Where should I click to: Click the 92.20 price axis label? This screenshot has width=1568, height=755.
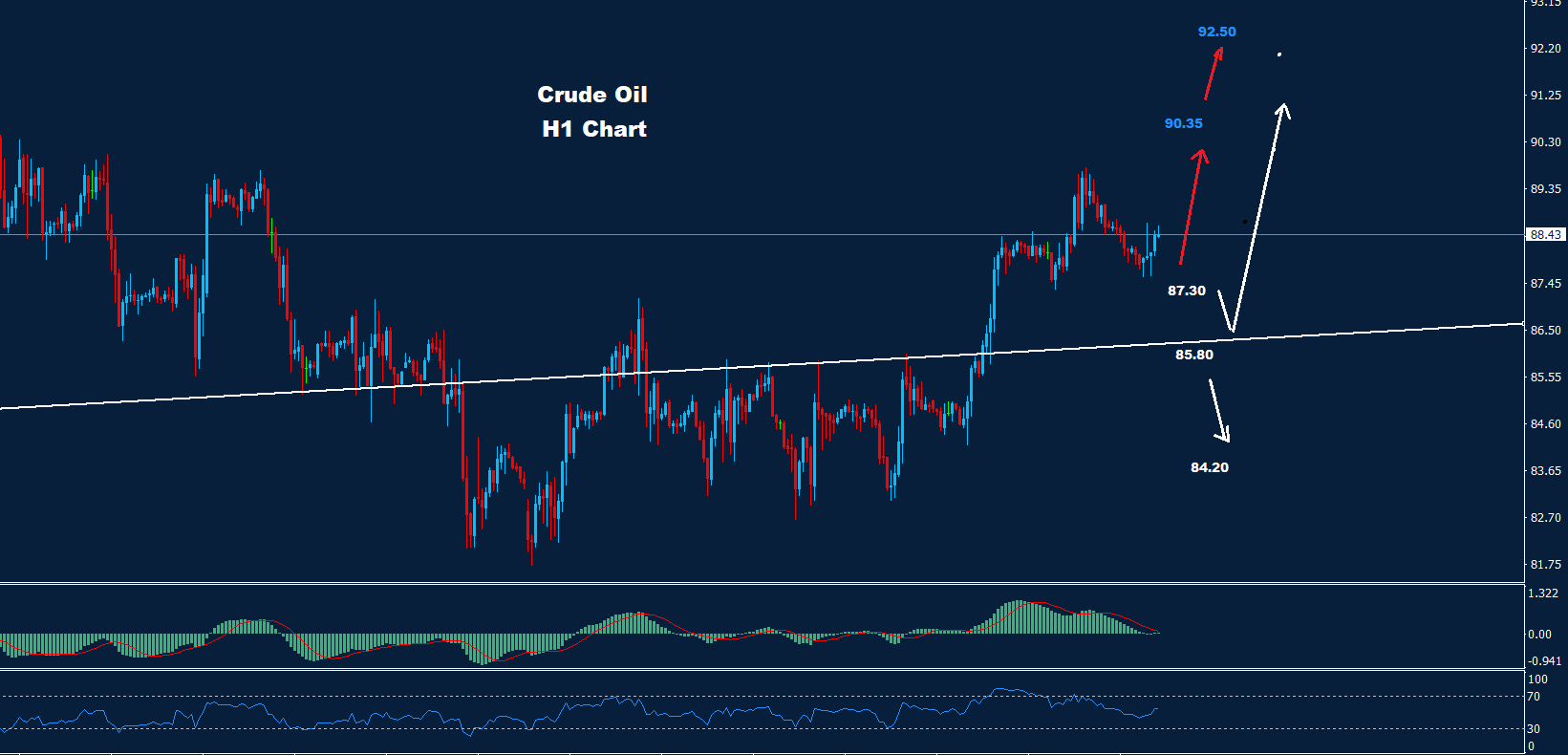click(x=1545, y=49)
